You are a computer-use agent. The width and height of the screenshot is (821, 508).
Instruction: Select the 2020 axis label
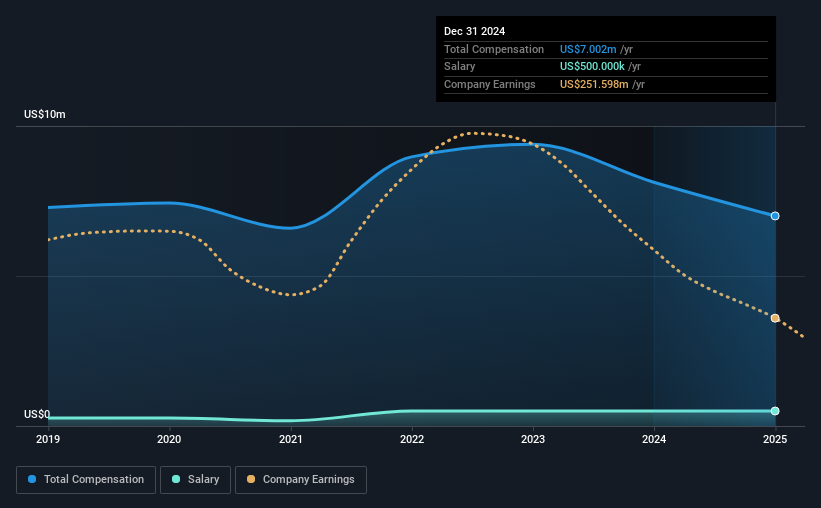(169, 439)
